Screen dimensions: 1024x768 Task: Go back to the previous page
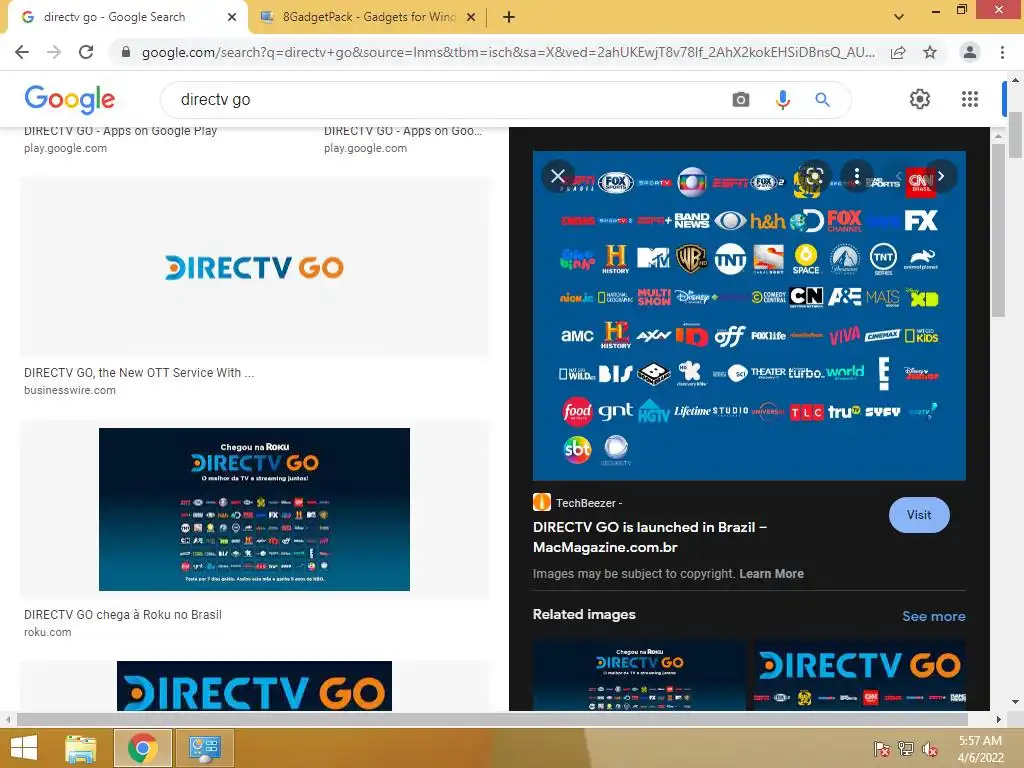(22, 52)
